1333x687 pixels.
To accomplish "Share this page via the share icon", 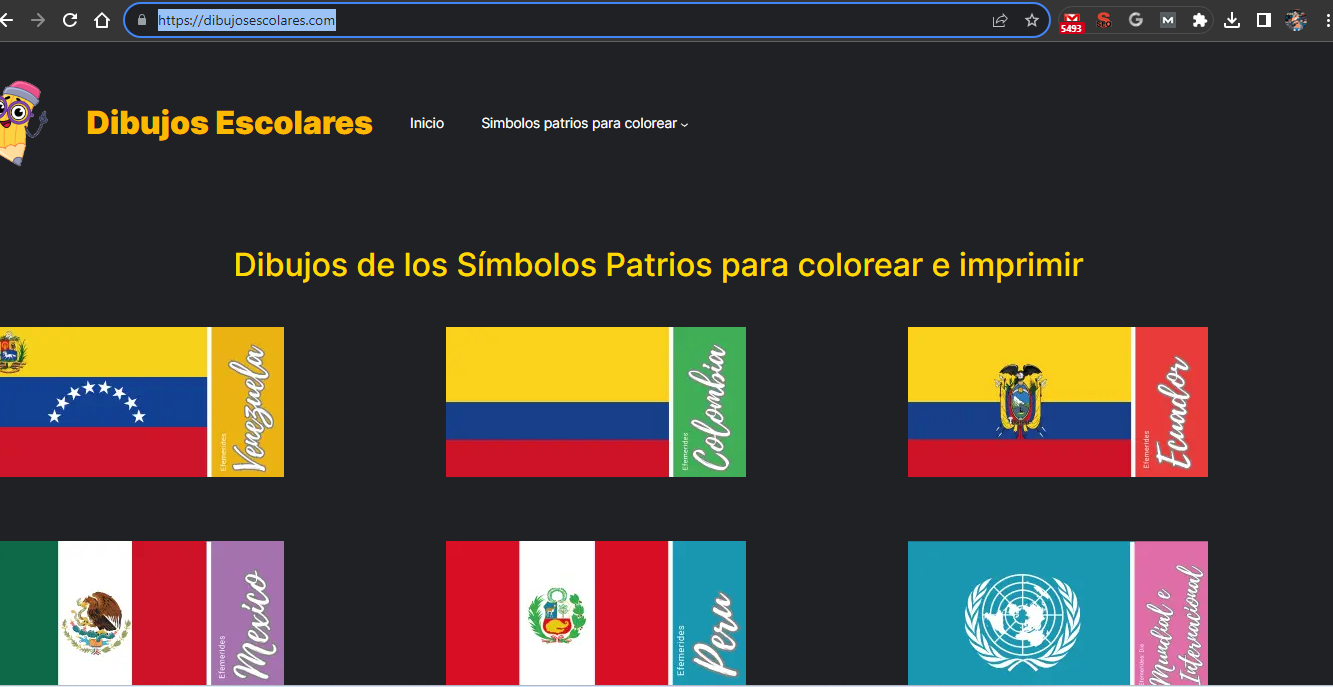I will click(x=999, y=20).
